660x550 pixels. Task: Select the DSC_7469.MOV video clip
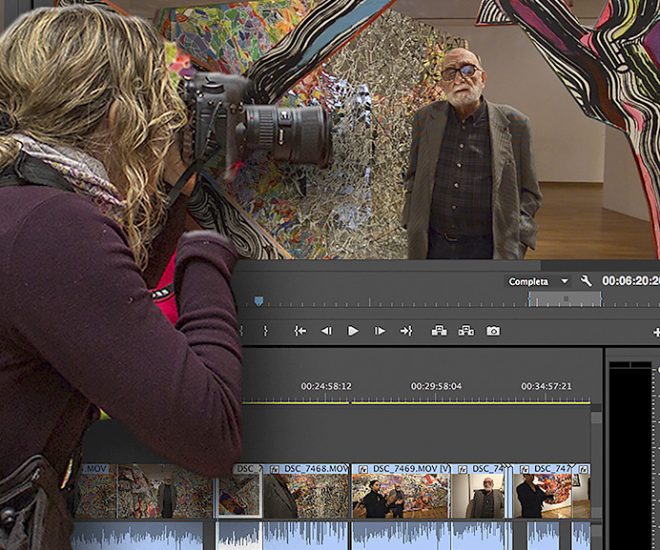tap(401, 491)
